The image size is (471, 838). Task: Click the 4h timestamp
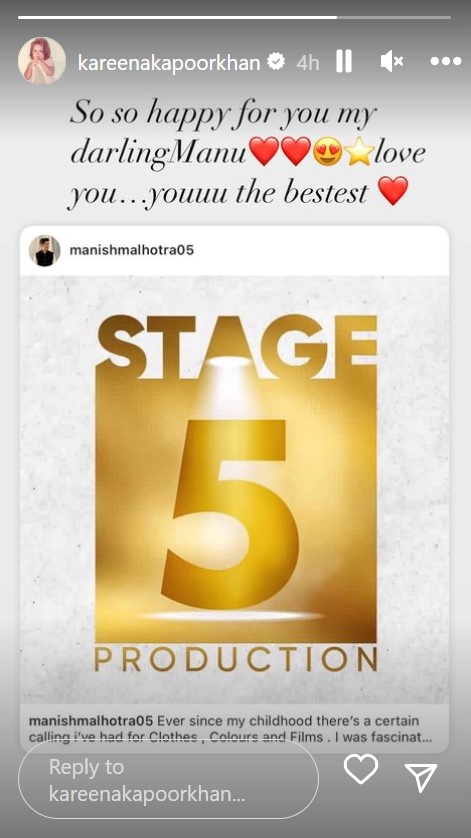pos(308,63)
